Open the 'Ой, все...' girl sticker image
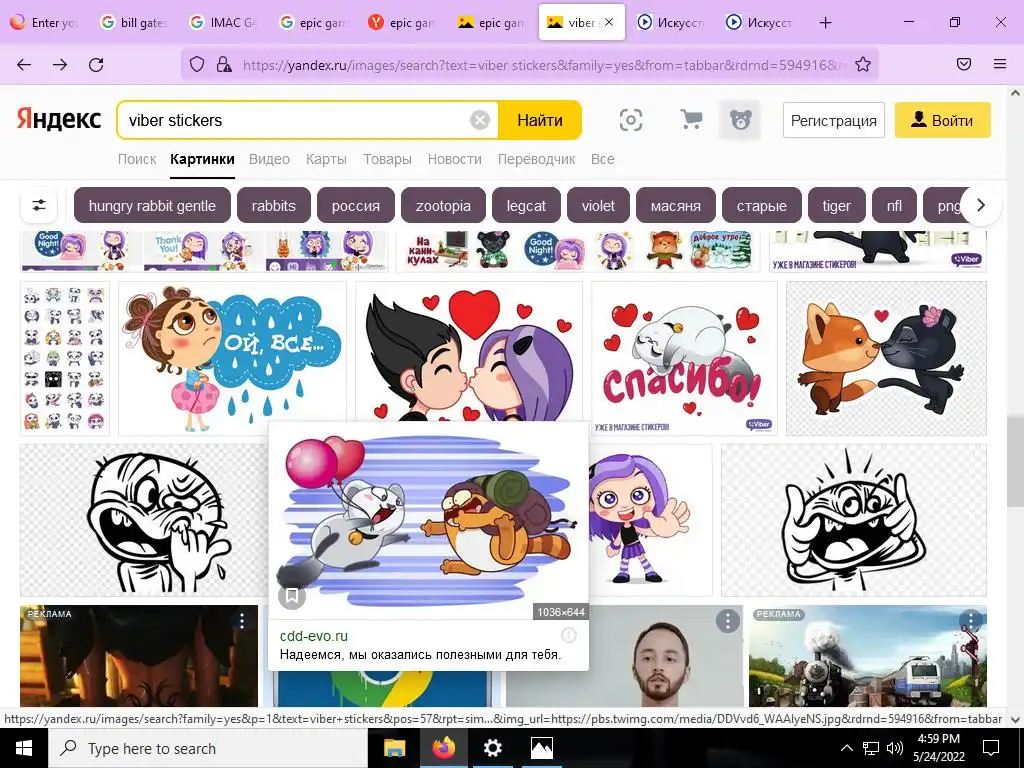This screenshot has height=768, width=1024. pyautogui.click(x=232, y=359)
